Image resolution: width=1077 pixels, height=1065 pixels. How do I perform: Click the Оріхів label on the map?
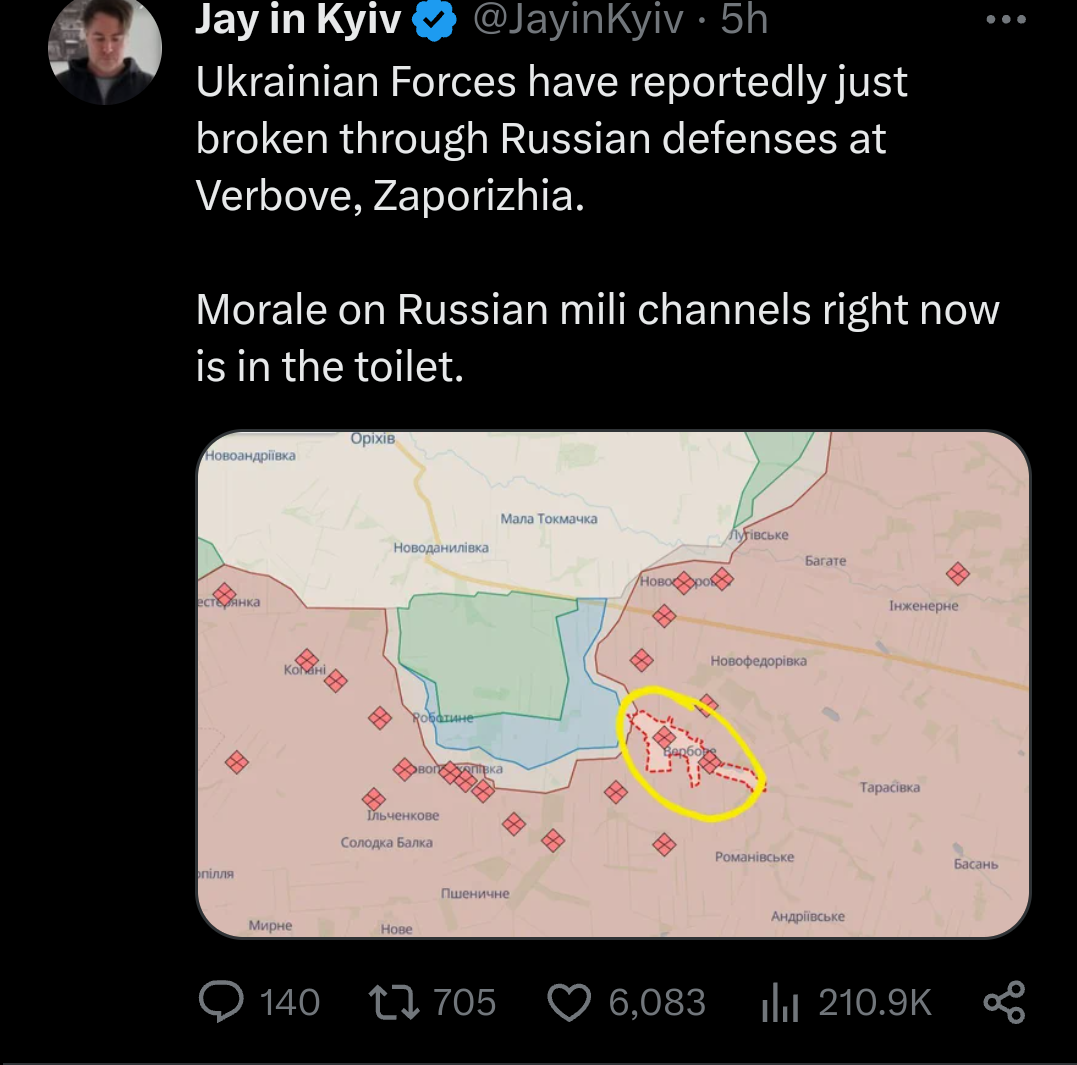pyautogui.click(x=373, y=439)
